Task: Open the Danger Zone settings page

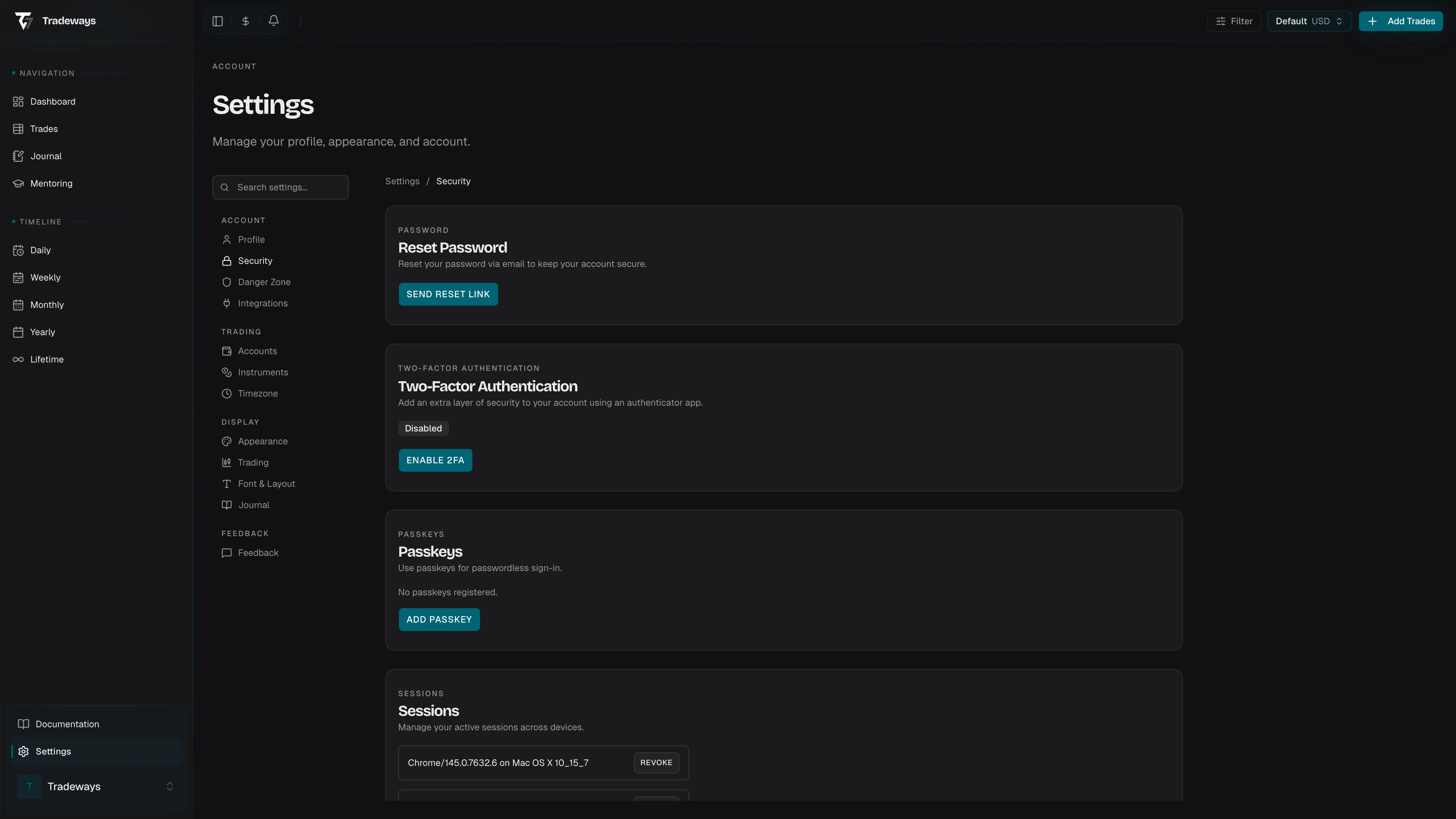Action: point(264,281)
